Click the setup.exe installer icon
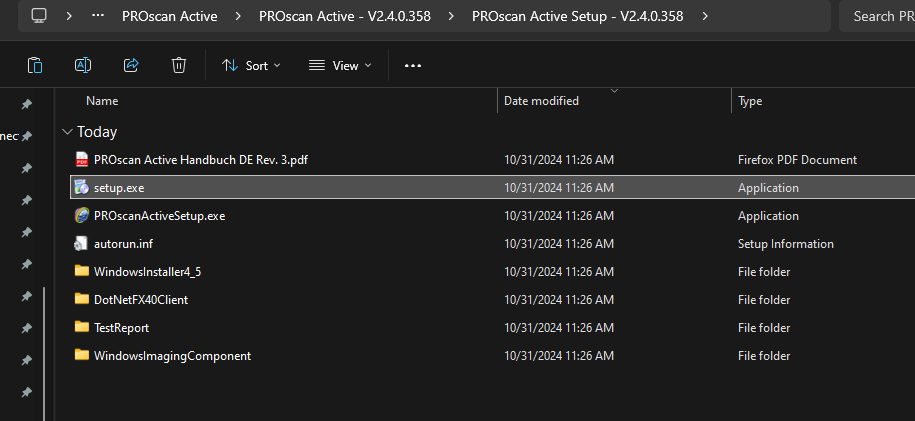Viewport: 915px width, 421px height. tap(82, 187)
